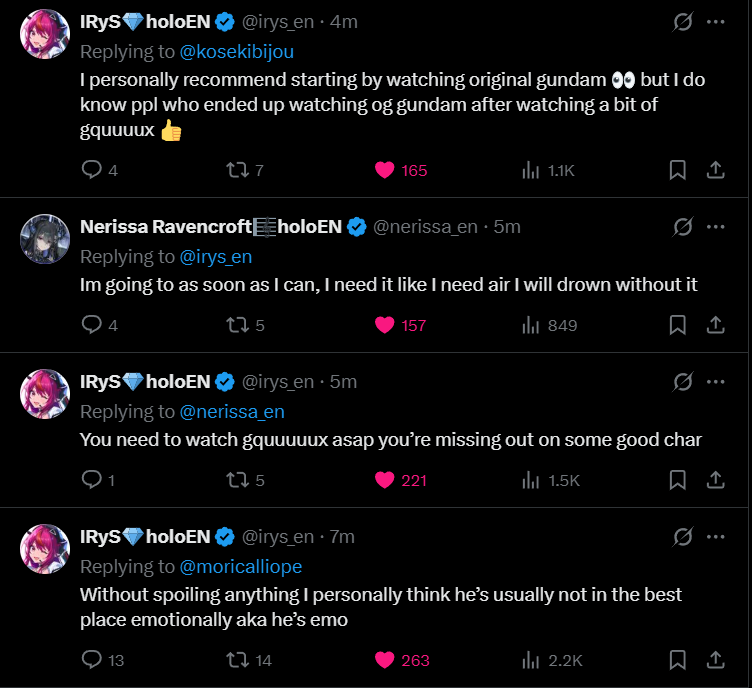Unlike IRyS's tweet with 221 likes

tap(385, 480)
